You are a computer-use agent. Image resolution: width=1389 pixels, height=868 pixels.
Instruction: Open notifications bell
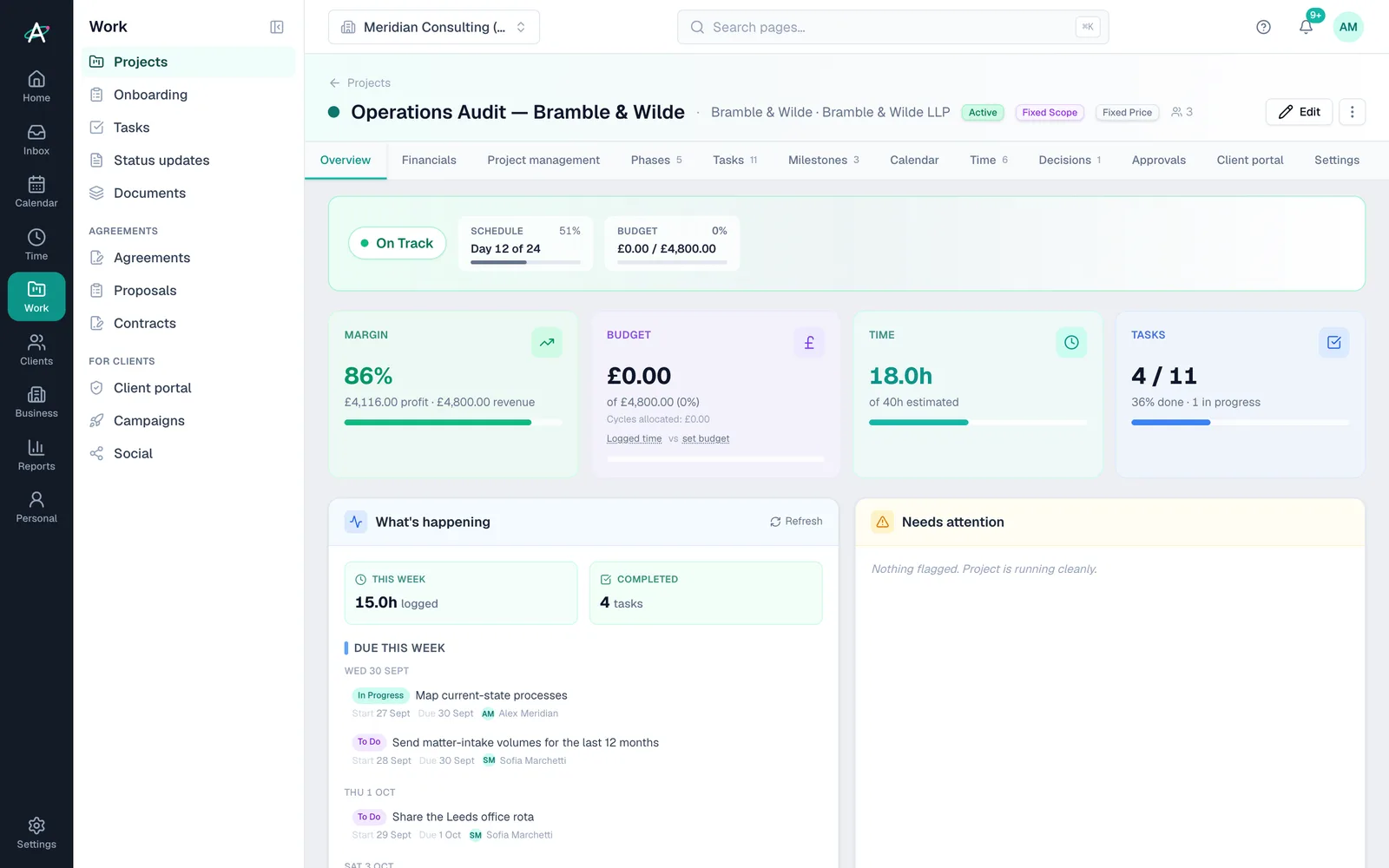(1306, 27)
